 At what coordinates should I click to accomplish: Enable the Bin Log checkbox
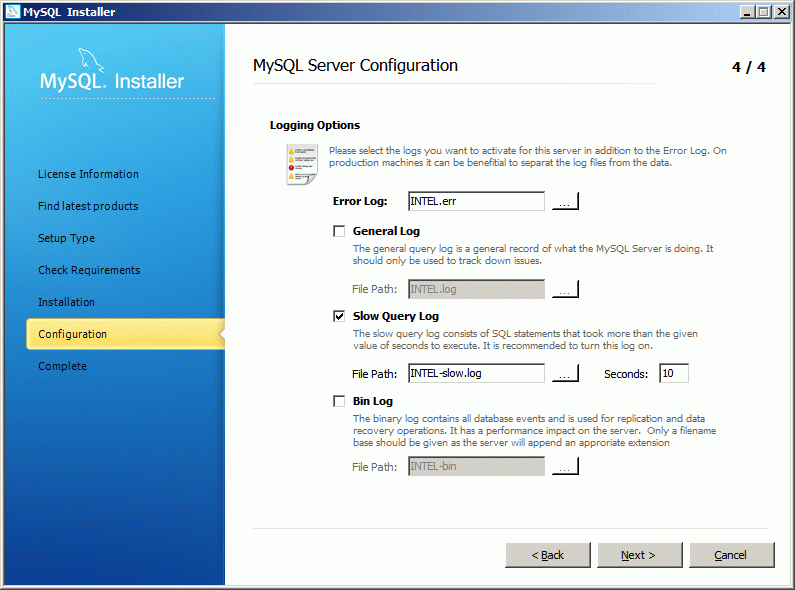(339, 401)
